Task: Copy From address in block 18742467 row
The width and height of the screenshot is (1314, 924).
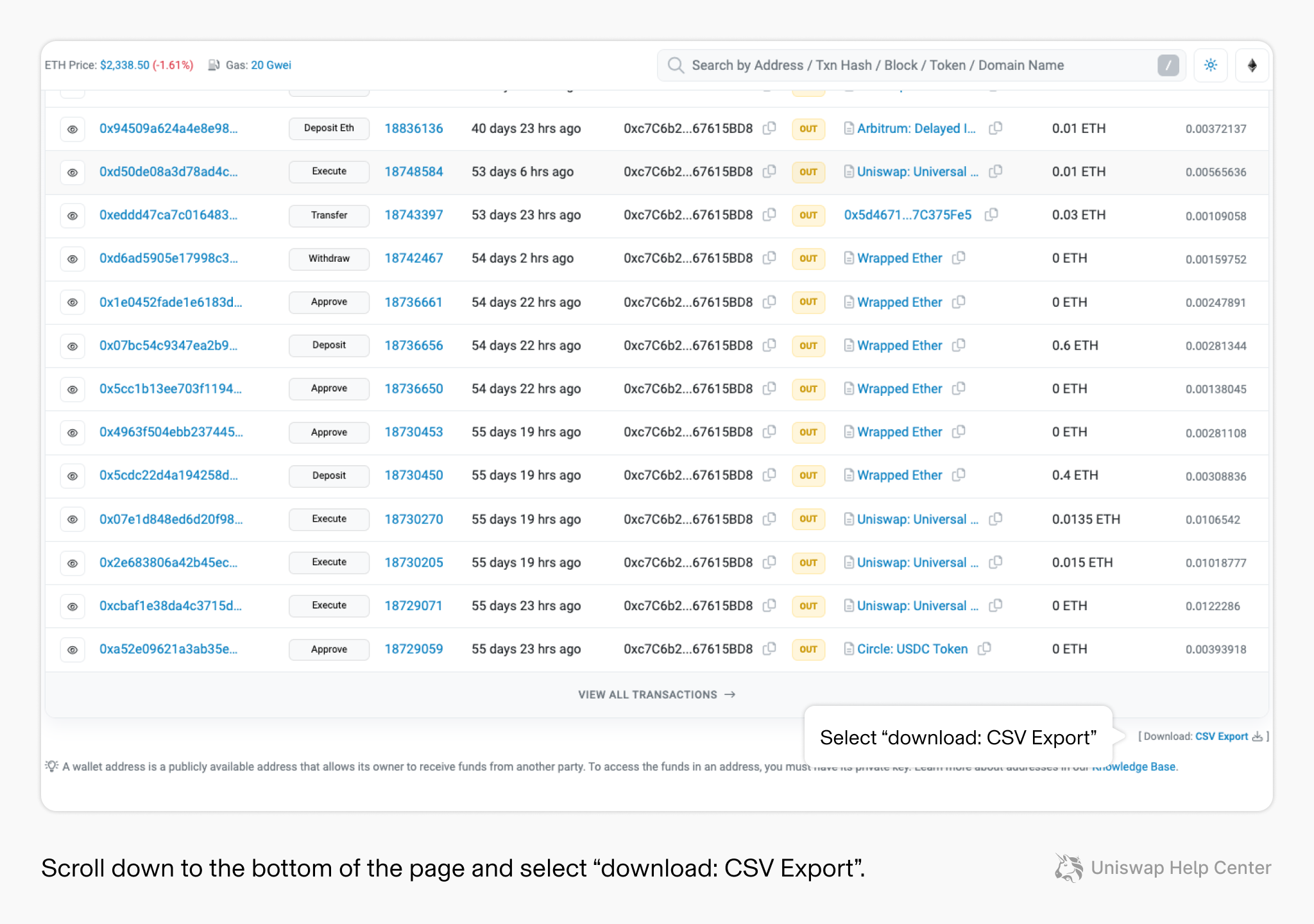Action: [x=769, y=258]
